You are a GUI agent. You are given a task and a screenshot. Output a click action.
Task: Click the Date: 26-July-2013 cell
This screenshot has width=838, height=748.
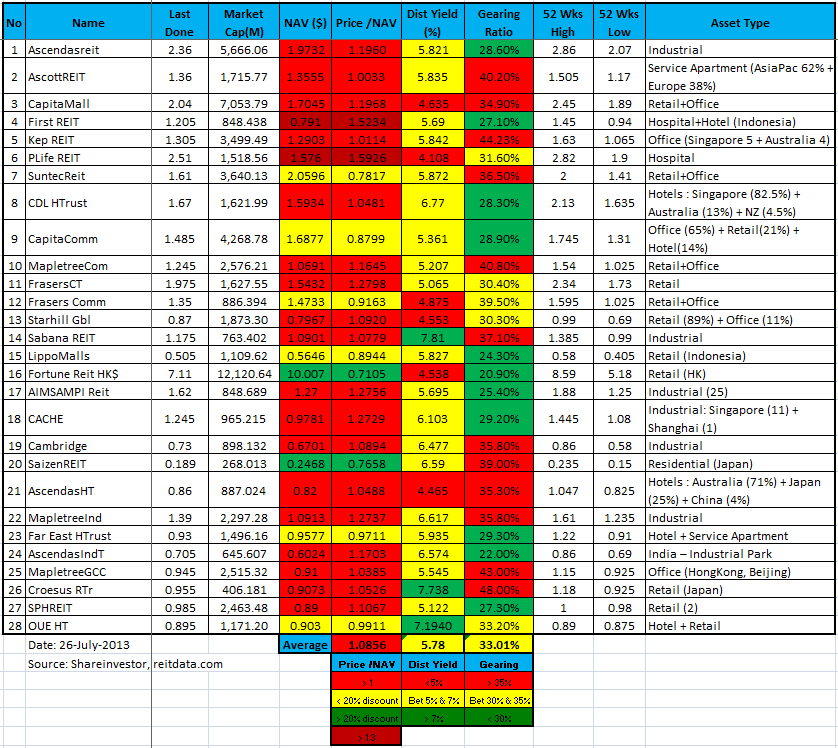click(88, 645)
